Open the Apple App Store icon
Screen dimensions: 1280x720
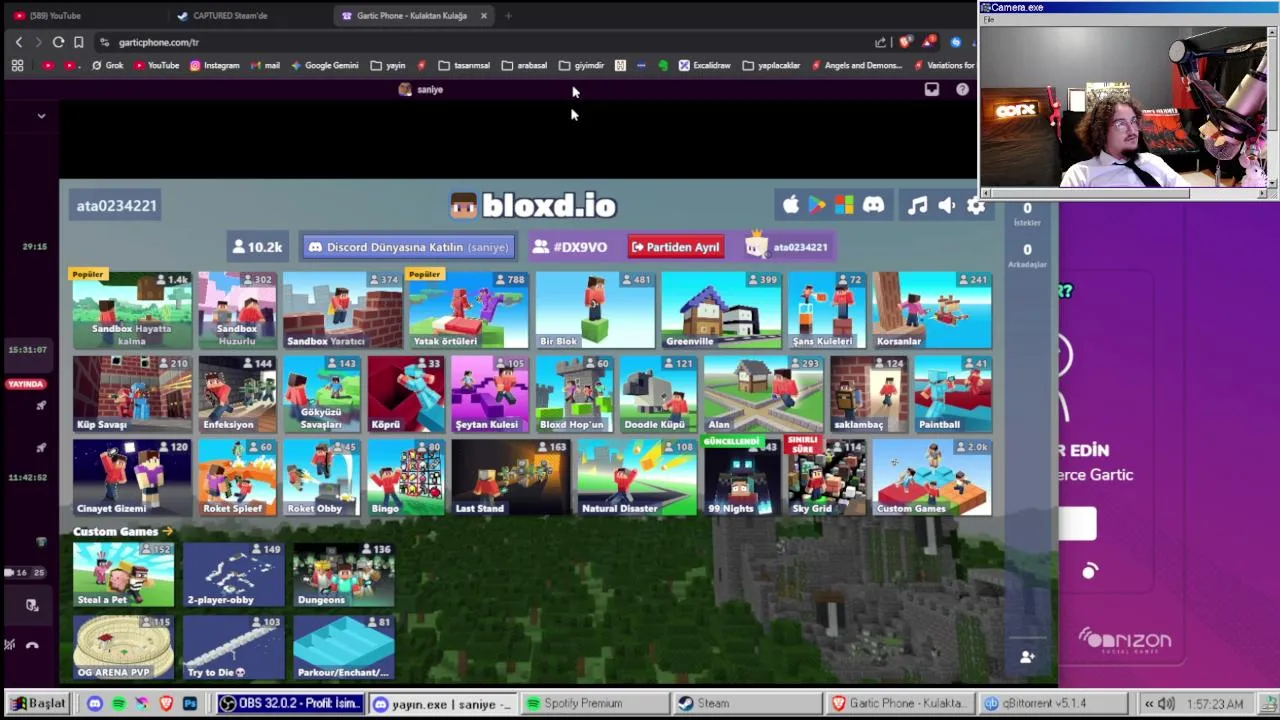(790, 205)
